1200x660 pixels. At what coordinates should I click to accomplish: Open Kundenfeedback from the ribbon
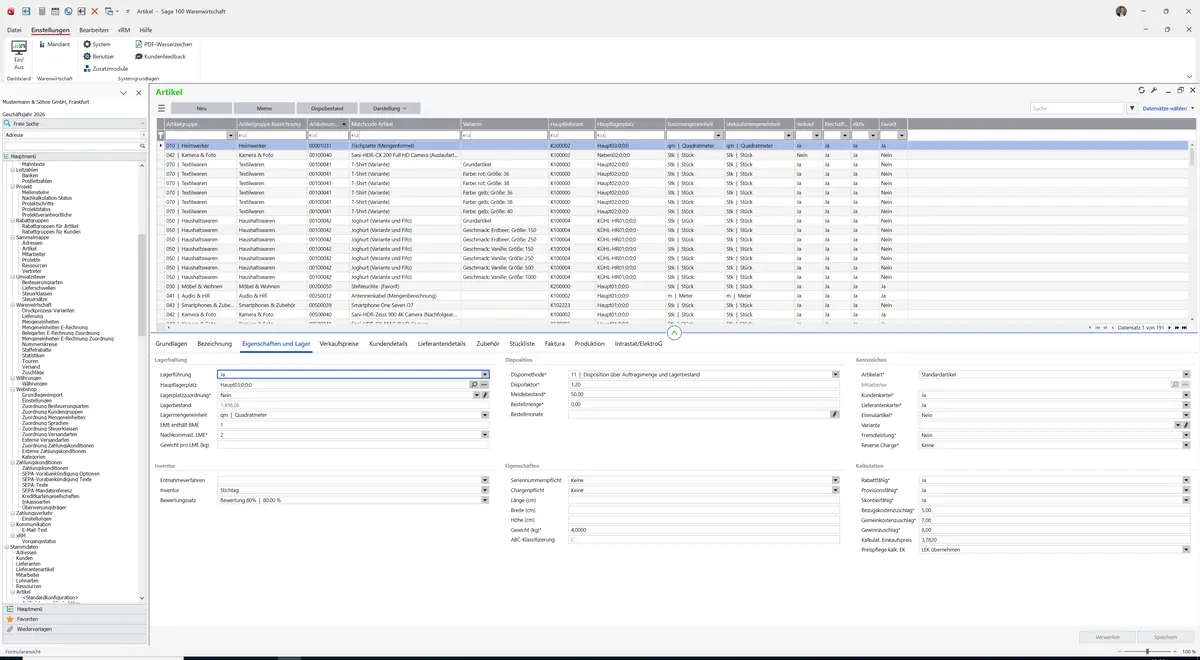pyautogui.click(x=160, y=56)
